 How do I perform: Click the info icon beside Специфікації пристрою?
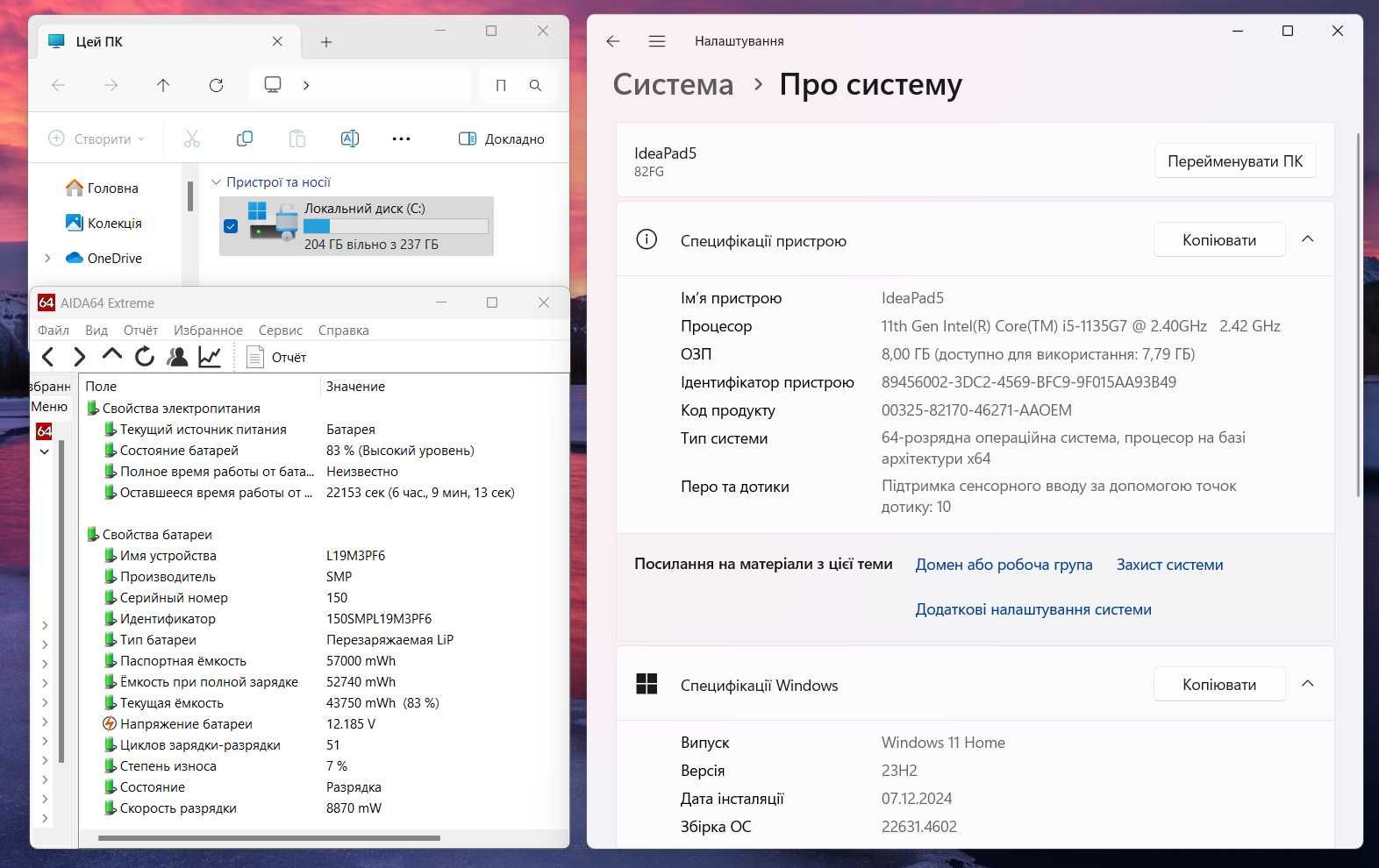click(x=647, y=239)
